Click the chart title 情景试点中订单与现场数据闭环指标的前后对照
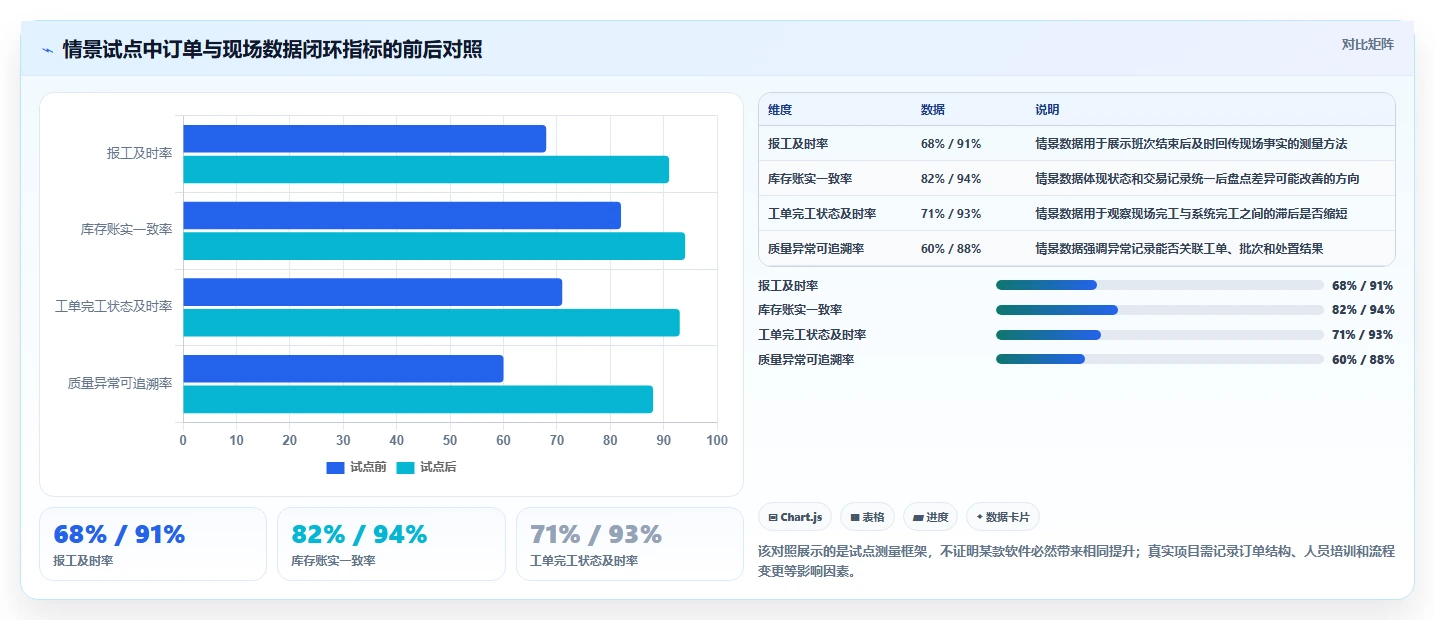The image size is (1435, 620). [x=272, y=50]
